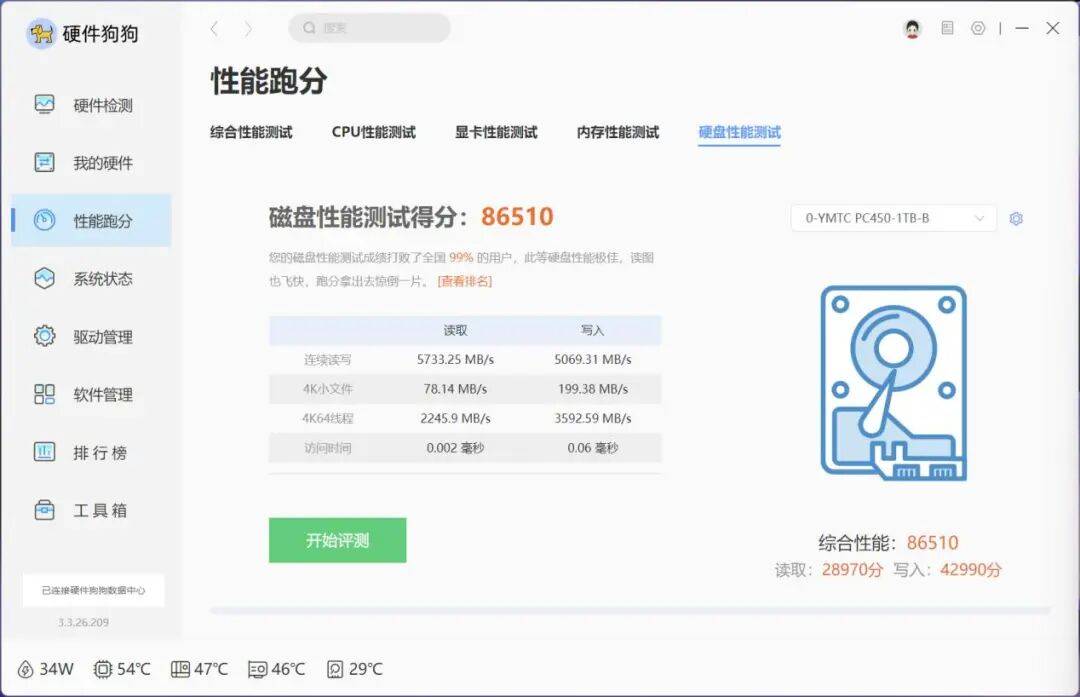Screen dimensions: 1080x697
Task: Open 硬件检测 hardware detection icon
Action: coord(44,105)
